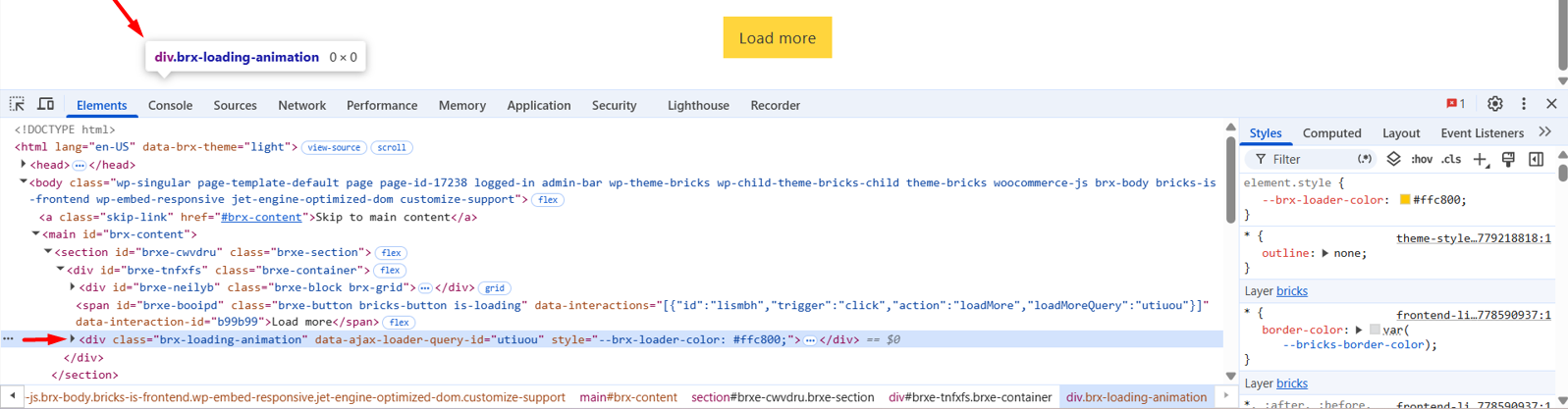Expand the div#brxe-neilyb block node
This screenshot has width=1568, height=409.
[73, 286]
